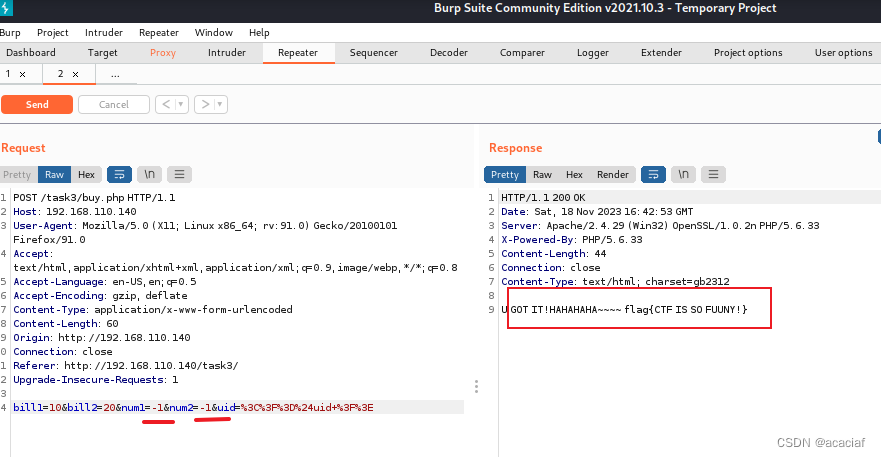Open the Repeater menu in menu bar
881x457 pixels.
158,33
